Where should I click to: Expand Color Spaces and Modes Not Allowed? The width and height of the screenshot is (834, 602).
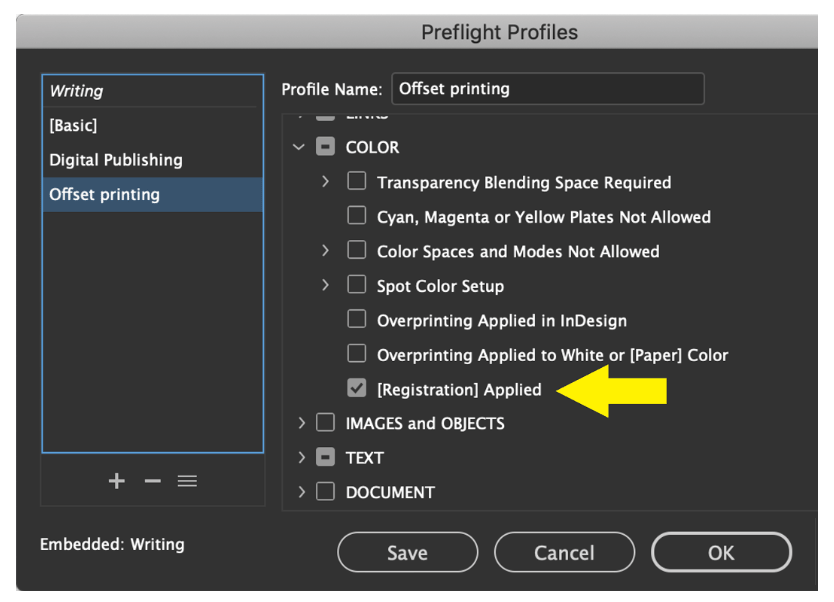[x=326, y=250]
